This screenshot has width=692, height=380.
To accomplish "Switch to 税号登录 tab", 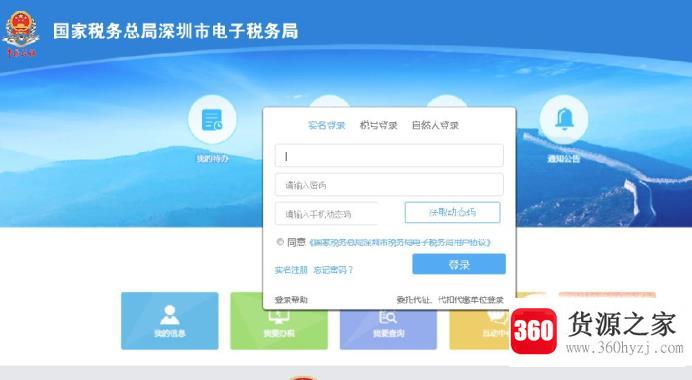I will click(378, 125).
